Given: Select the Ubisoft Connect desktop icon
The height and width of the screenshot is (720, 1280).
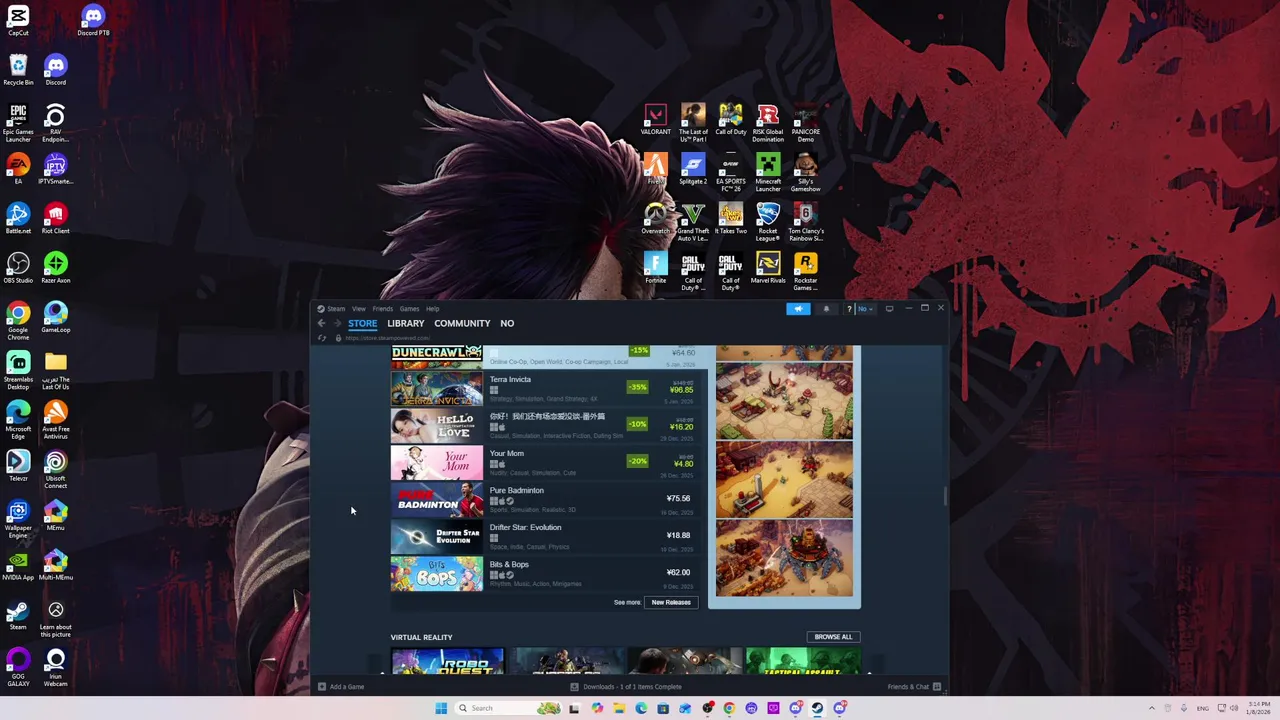Looking at the screenshot, I should click(55, 469).
